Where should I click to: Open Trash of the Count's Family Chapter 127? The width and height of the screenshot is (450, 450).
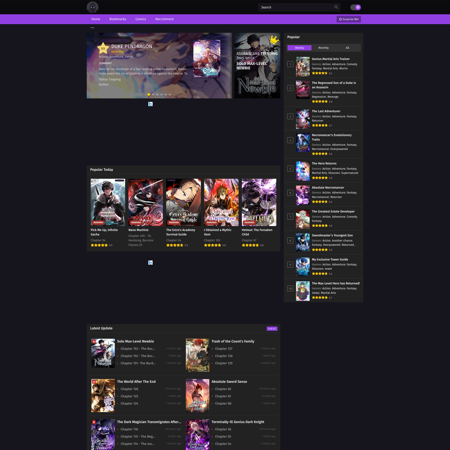coord(223,349)
